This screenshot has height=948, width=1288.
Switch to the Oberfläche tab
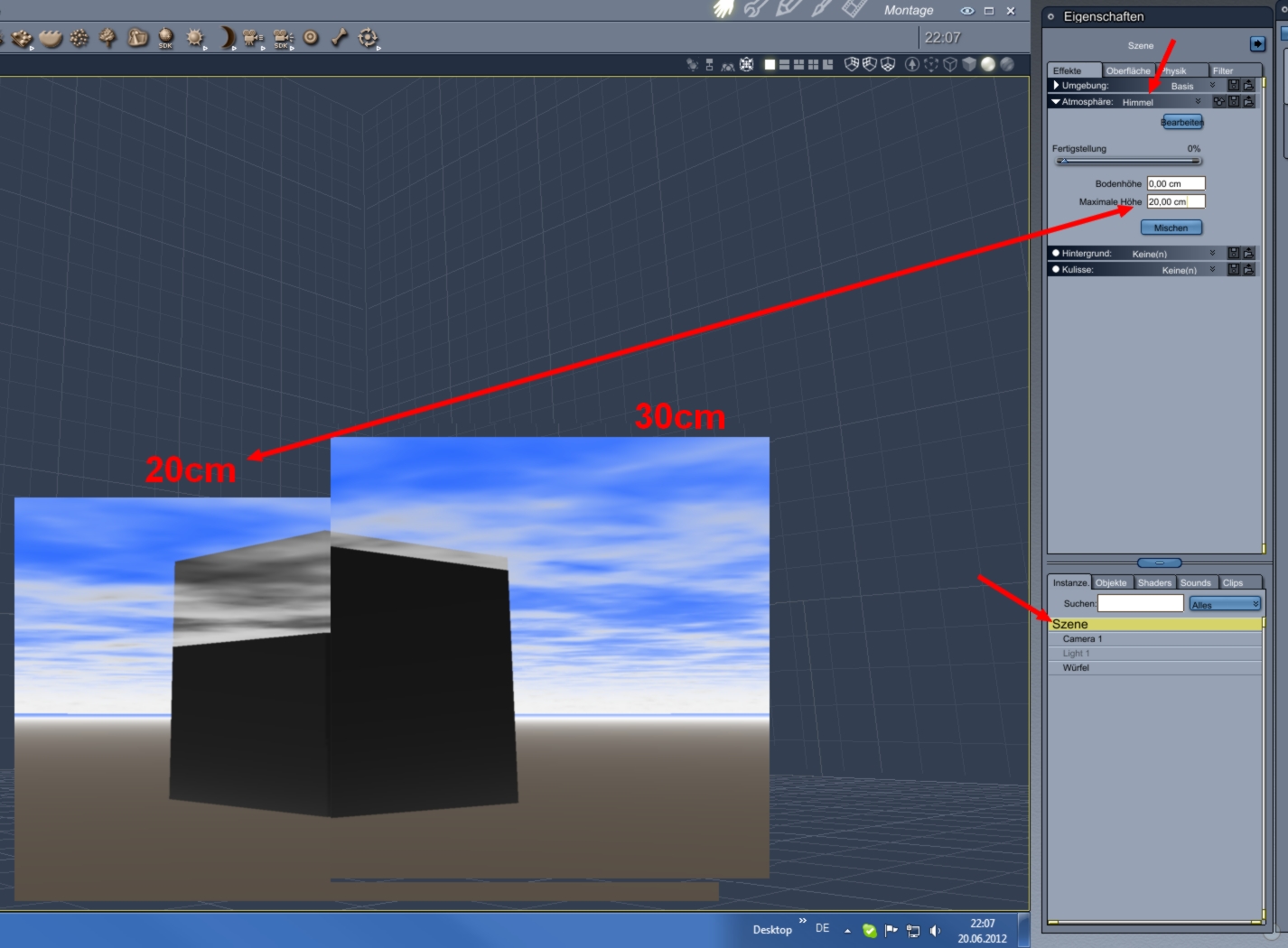1128,70
